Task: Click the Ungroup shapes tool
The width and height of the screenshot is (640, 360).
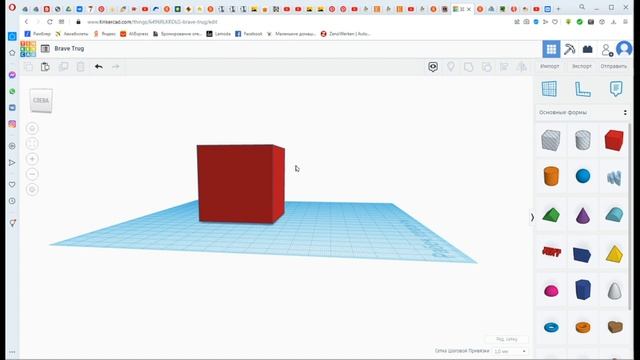Action: pyautogui.click(x=487, y=67)
